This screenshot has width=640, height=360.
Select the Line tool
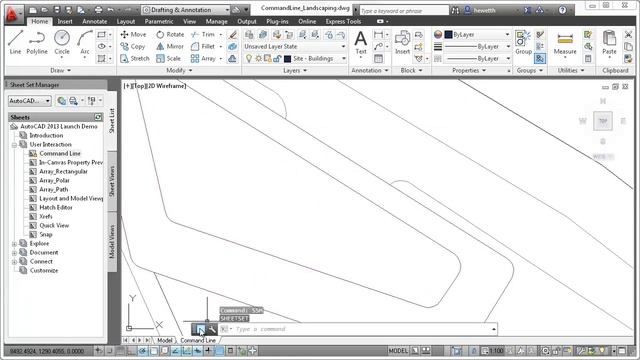click(15, 42)
